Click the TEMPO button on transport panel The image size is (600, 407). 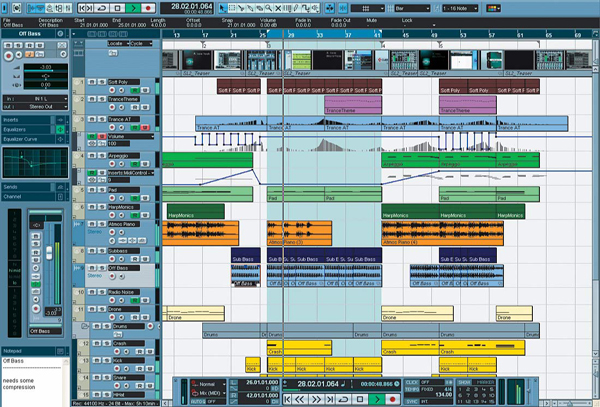412,389
